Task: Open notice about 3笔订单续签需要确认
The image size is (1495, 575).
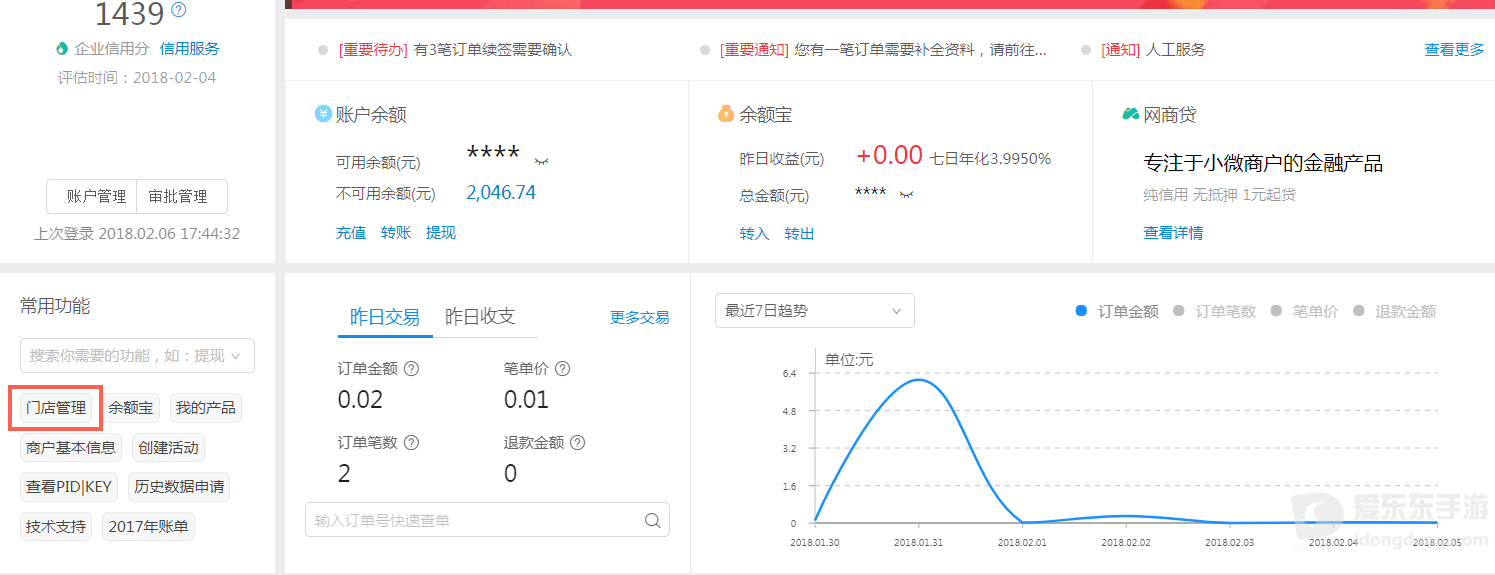Action: tap(455, 49)
